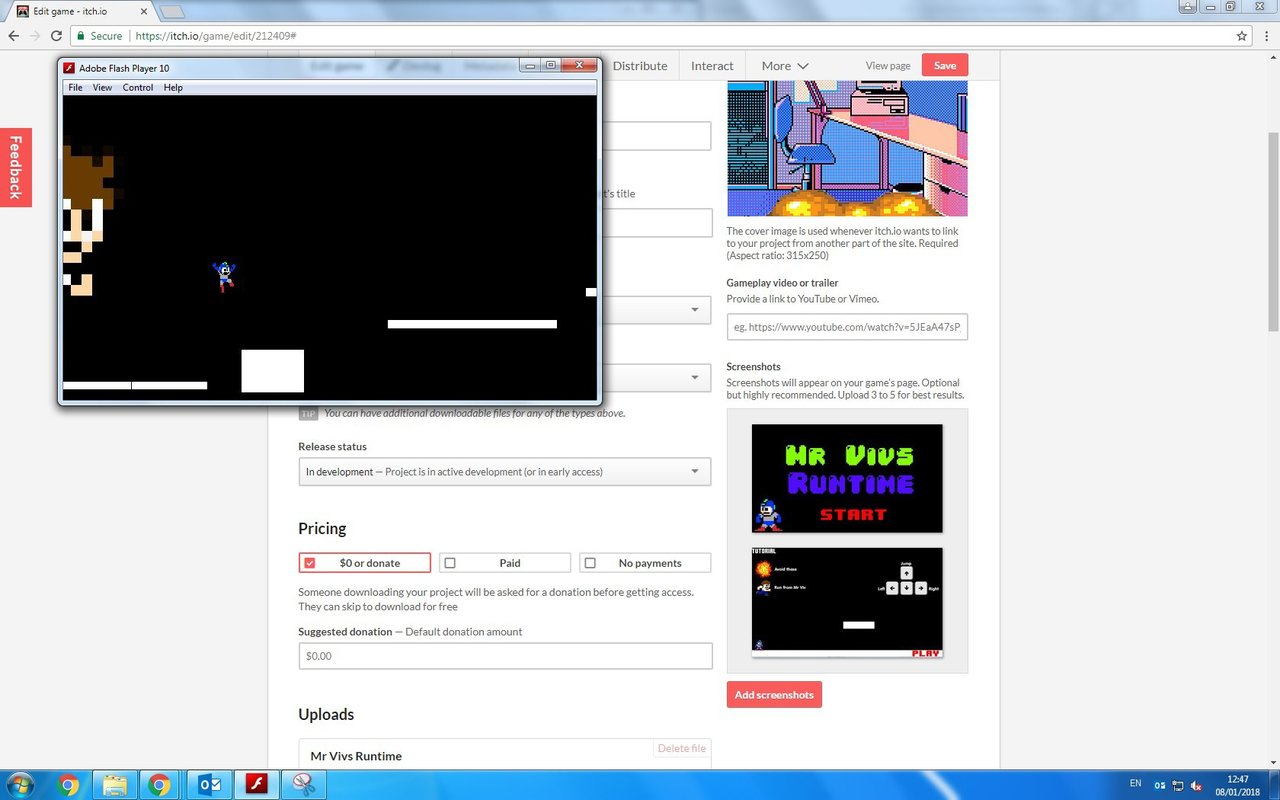Go back using the browser back arrow
This screenshot has height=800, width=1280.
pyautogui.click(x=14, y=36)
